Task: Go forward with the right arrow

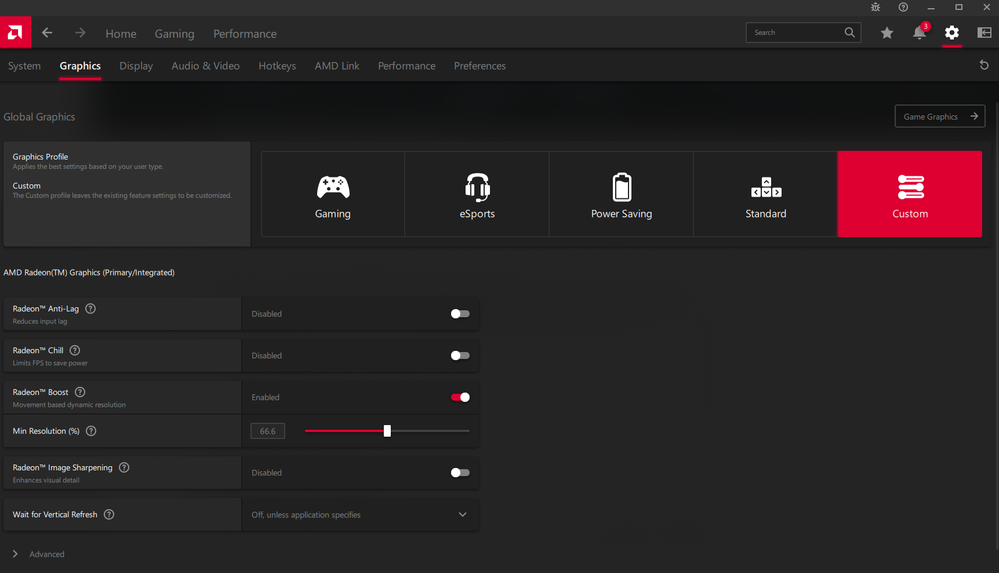Action: click(x=80, y=33)
